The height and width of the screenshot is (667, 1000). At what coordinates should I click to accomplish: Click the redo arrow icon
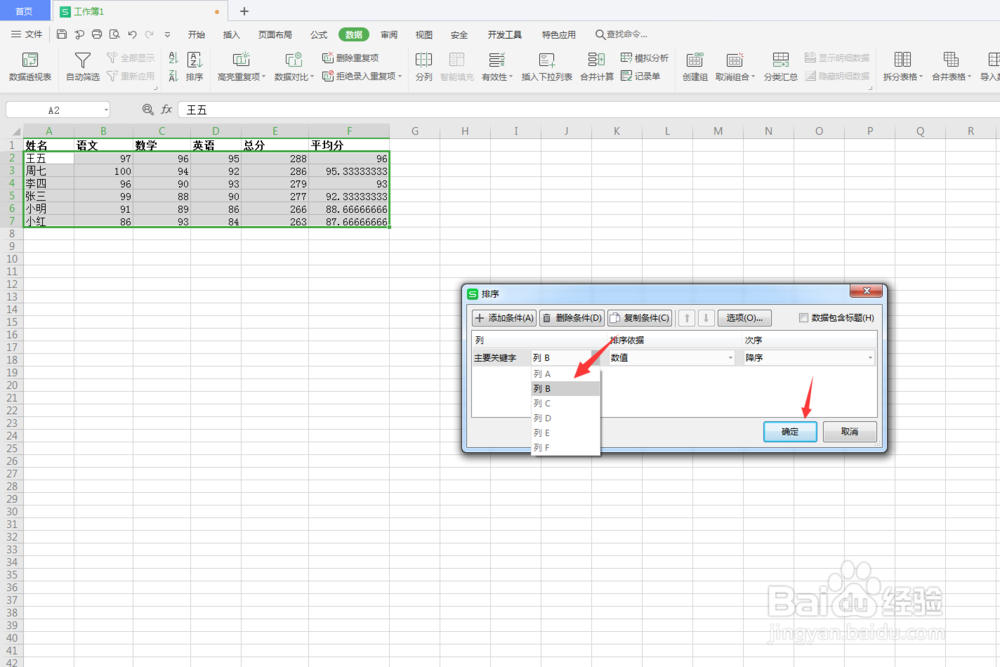149,34
